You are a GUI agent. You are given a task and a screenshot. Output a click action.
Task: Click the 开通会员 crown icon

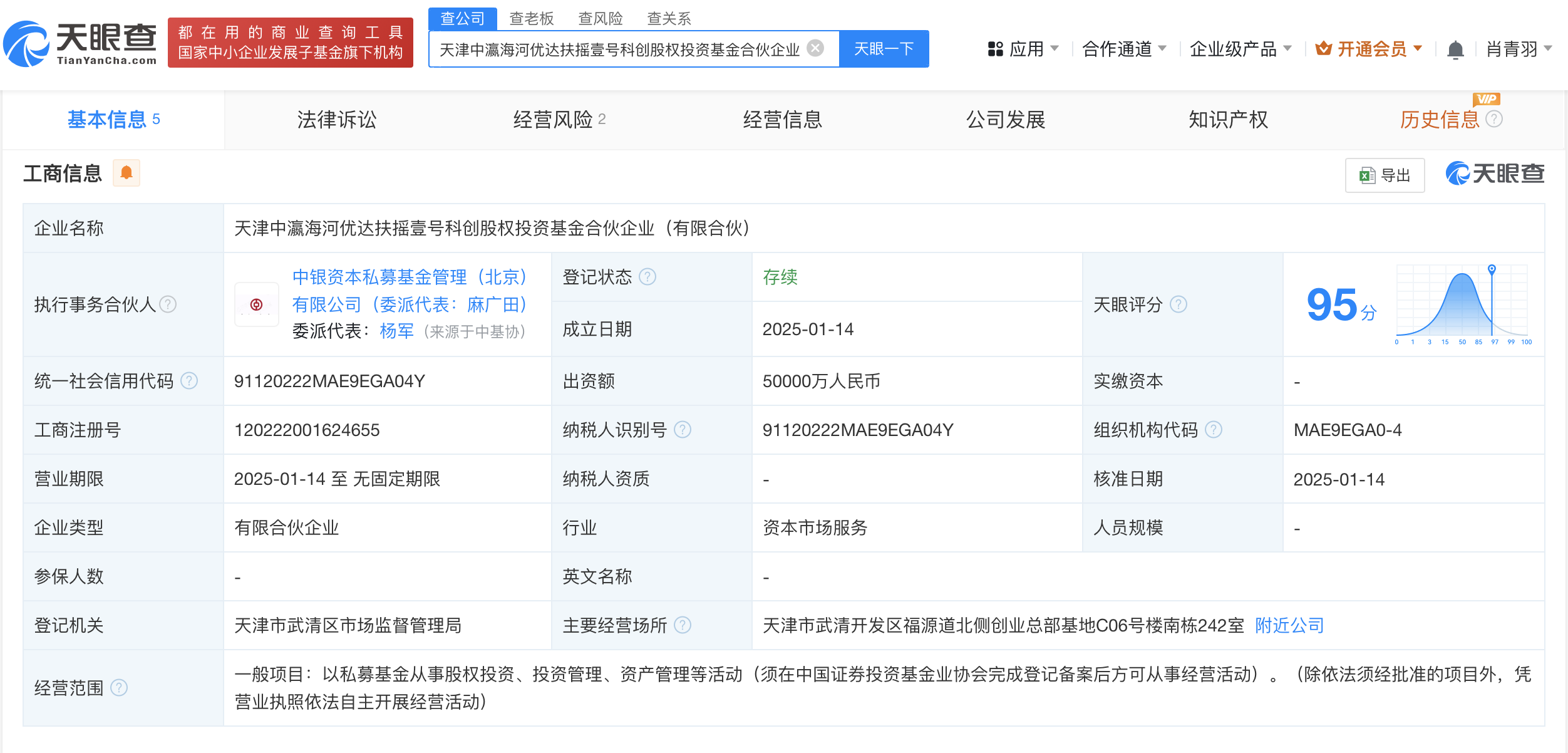tap(1323, 48)
